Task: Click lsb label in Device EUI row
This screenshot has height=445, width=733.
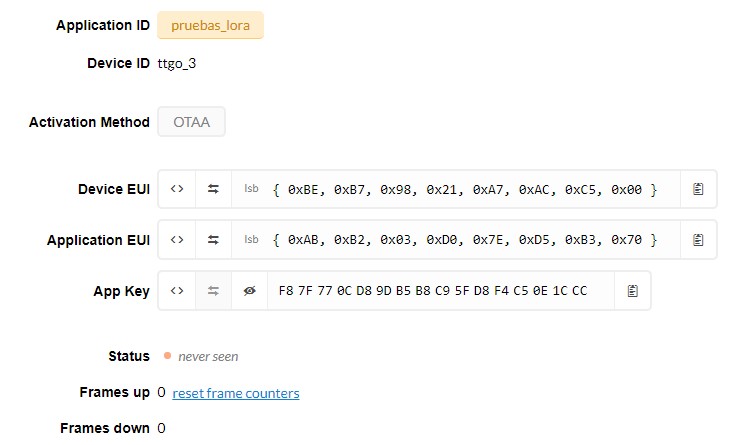Action: click(251, 188)
